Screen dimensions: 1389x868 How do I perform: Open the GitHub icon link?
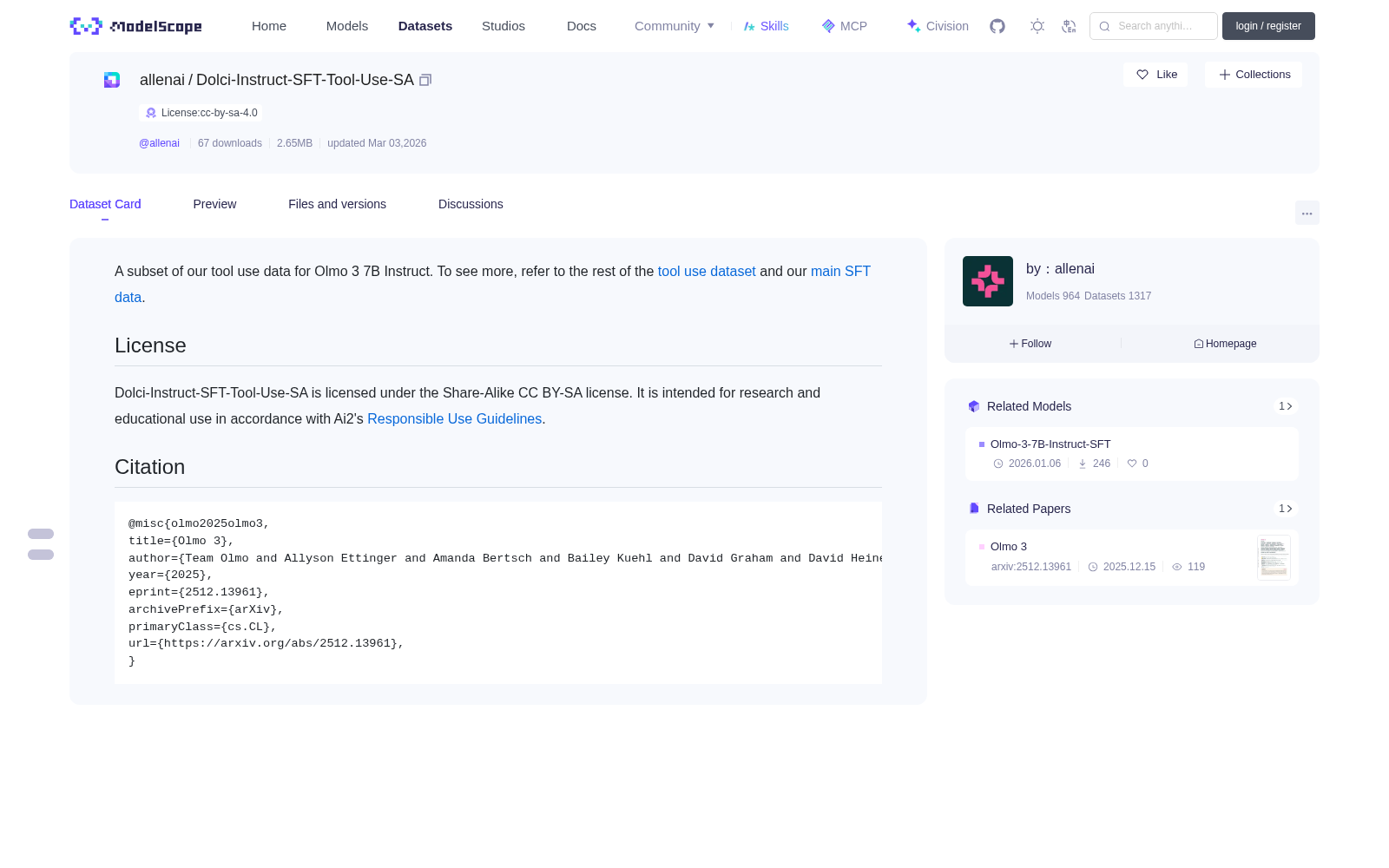[x=997, y=26]
